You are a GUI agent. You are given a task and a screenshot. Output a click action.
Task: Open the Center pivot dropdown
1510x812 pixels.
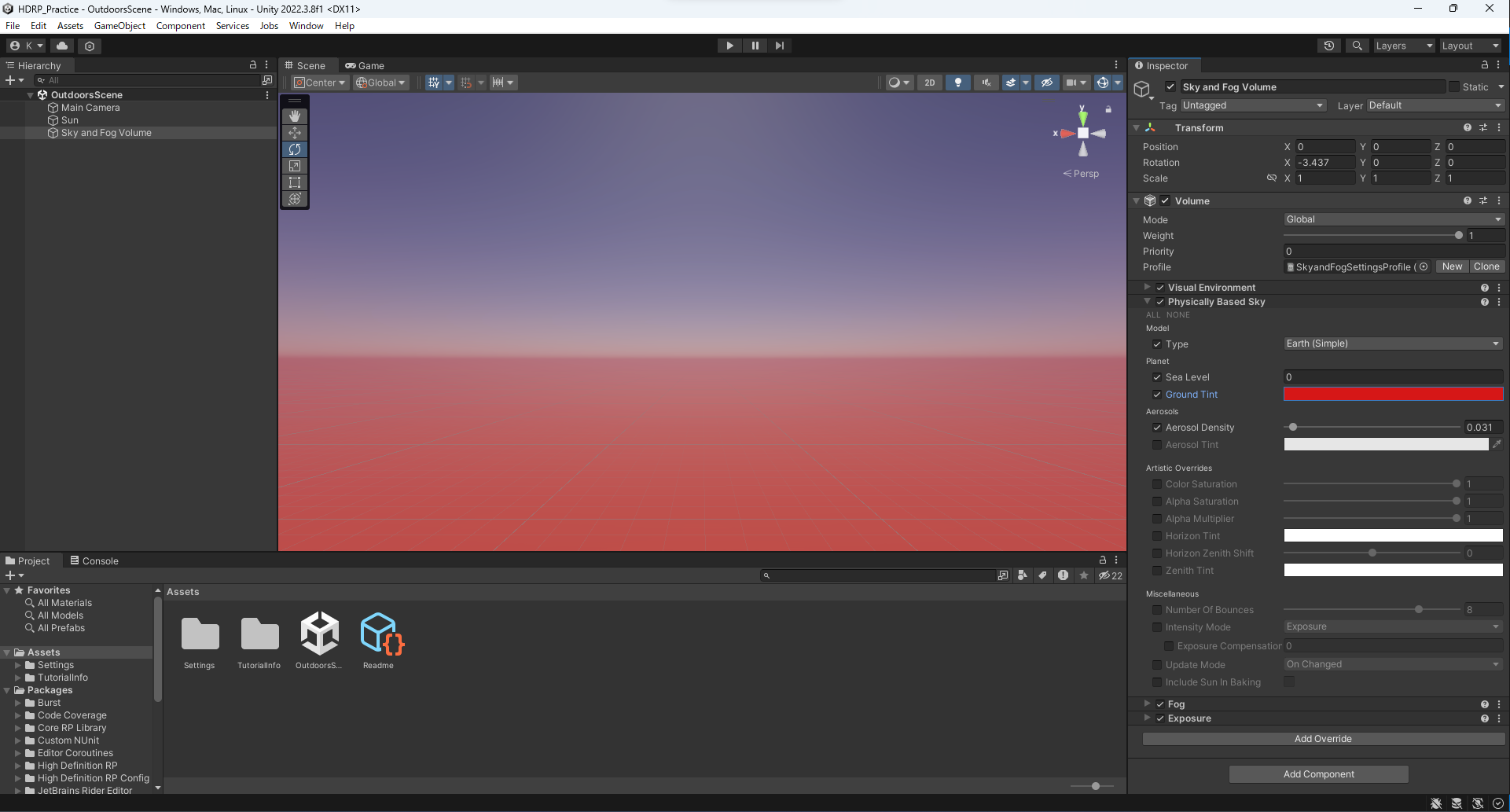[x=319, y=83]
